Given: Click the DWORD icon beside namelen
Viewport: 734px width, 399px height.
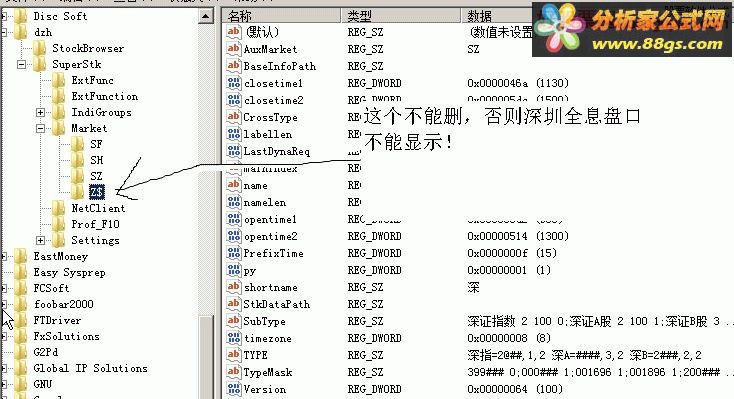Looking at the screenshot, I should click(234, 202).
